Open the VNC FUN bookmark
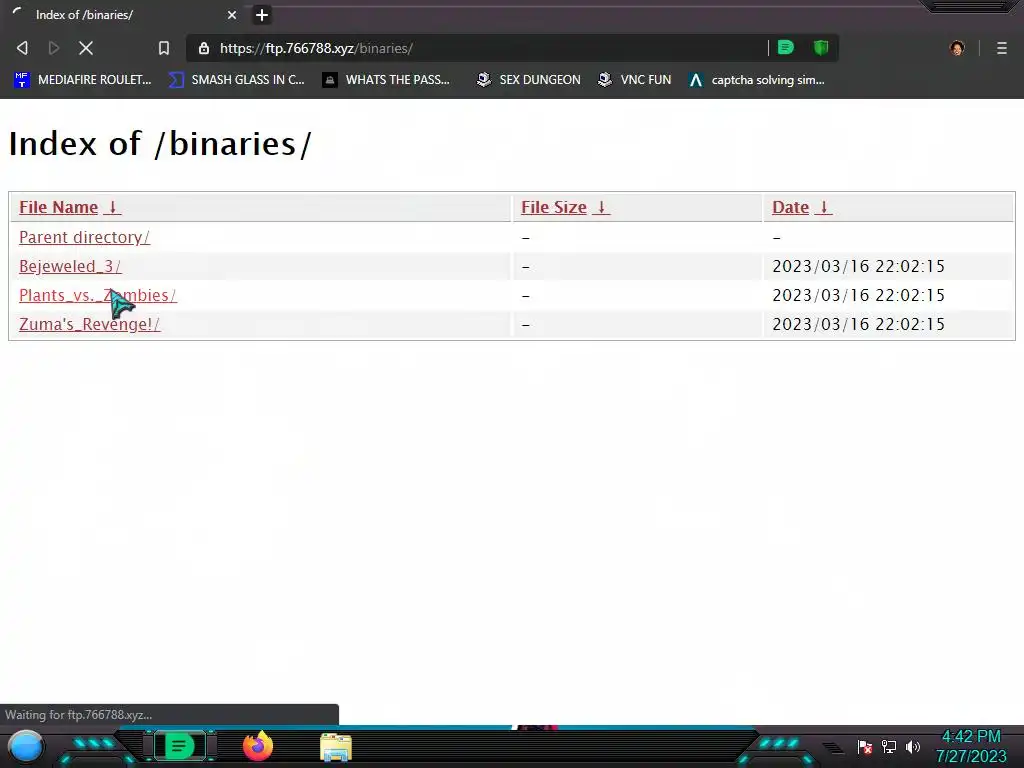 coord(635,80)
